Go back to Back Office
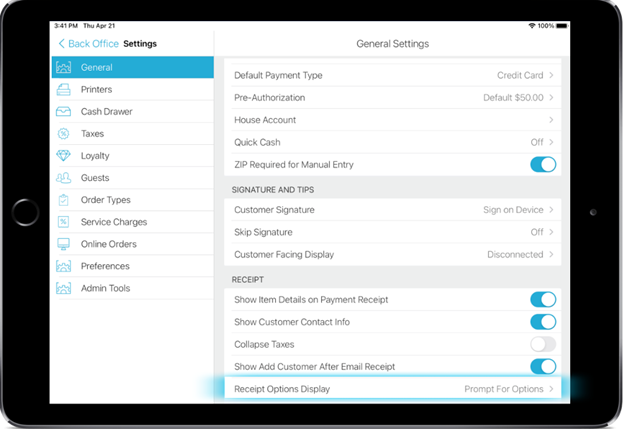The image size is (624, 429). (x=88, y=44)
